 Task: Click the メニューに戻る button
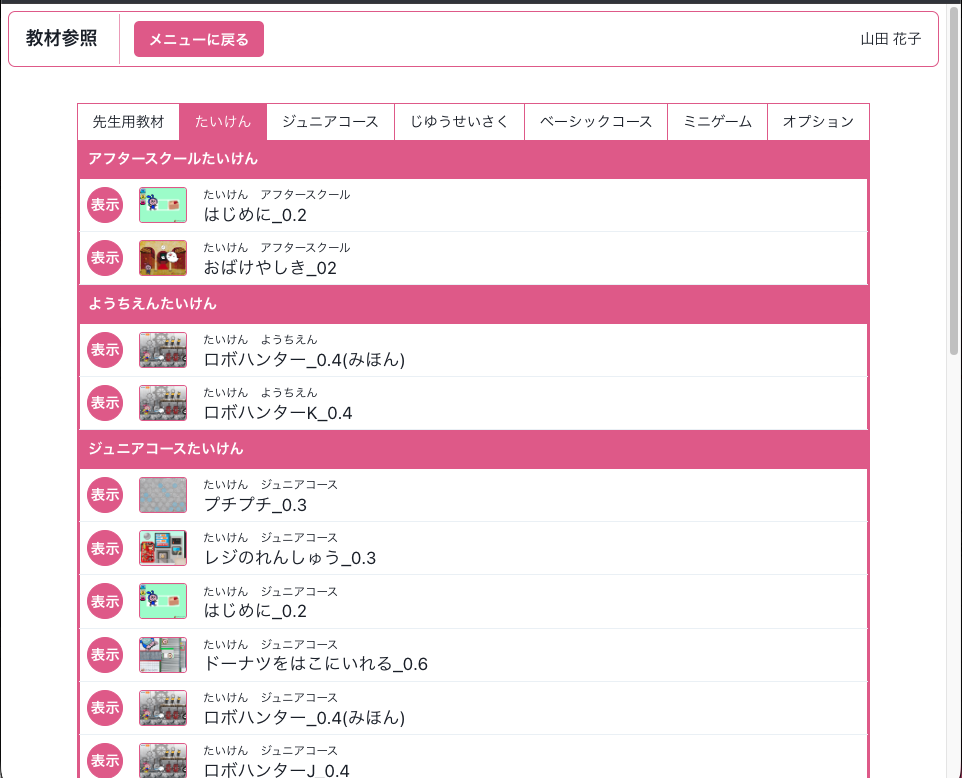click(x=199, y=39)
